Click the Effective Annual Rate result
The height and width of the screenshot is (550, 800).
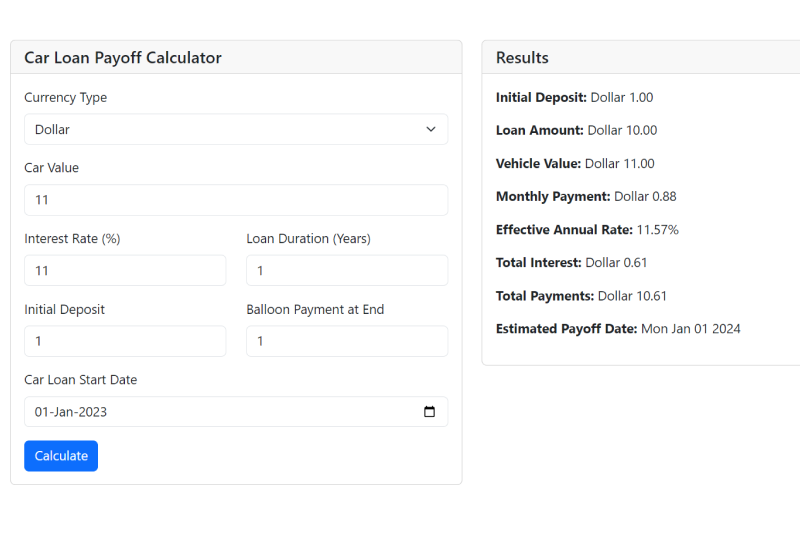coord(587,230)
